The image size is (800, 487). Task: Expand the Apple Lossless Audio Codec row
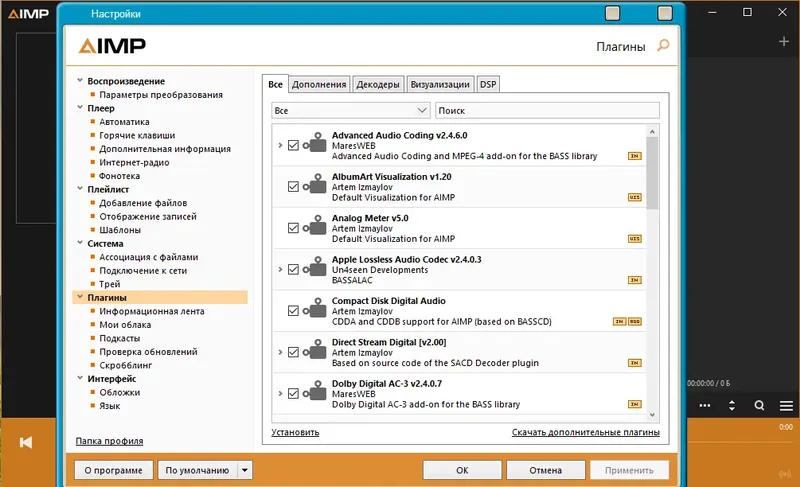point(280,269)
